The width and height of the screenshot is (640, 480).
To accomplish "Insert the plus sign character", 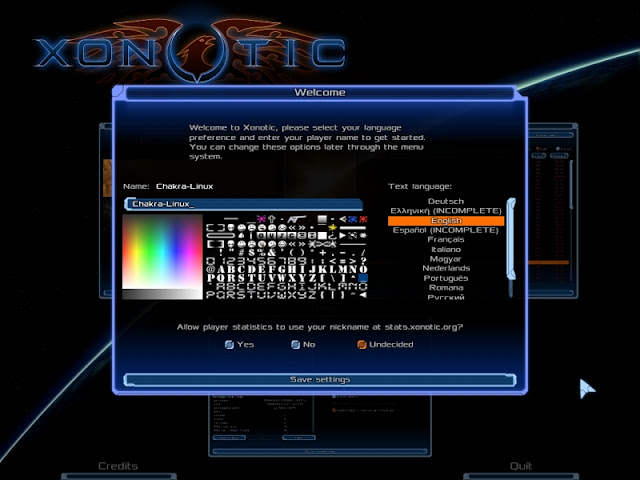I will coord(323,253).
